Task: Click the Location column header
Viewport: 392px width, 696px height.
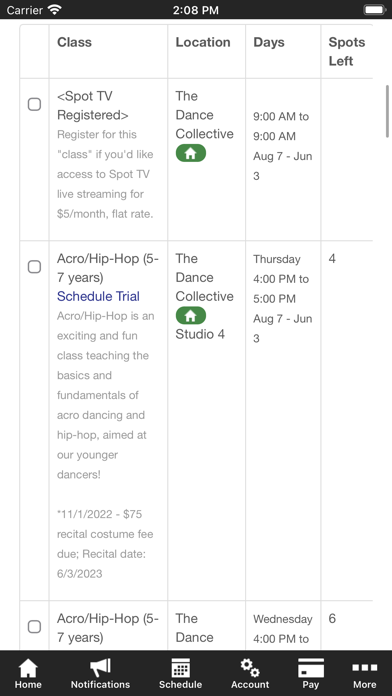Action: pyautogui.click(x=203, y=42)
